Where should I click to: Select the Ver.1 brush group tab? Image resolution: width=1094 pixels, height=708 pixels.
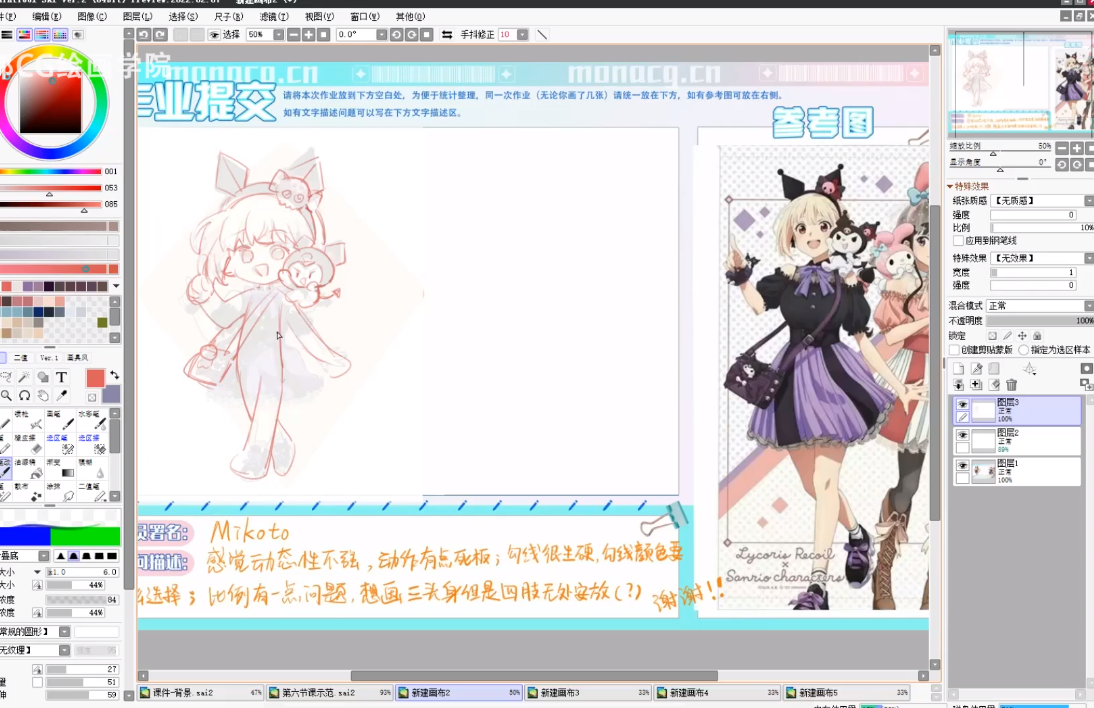(49, 358)
